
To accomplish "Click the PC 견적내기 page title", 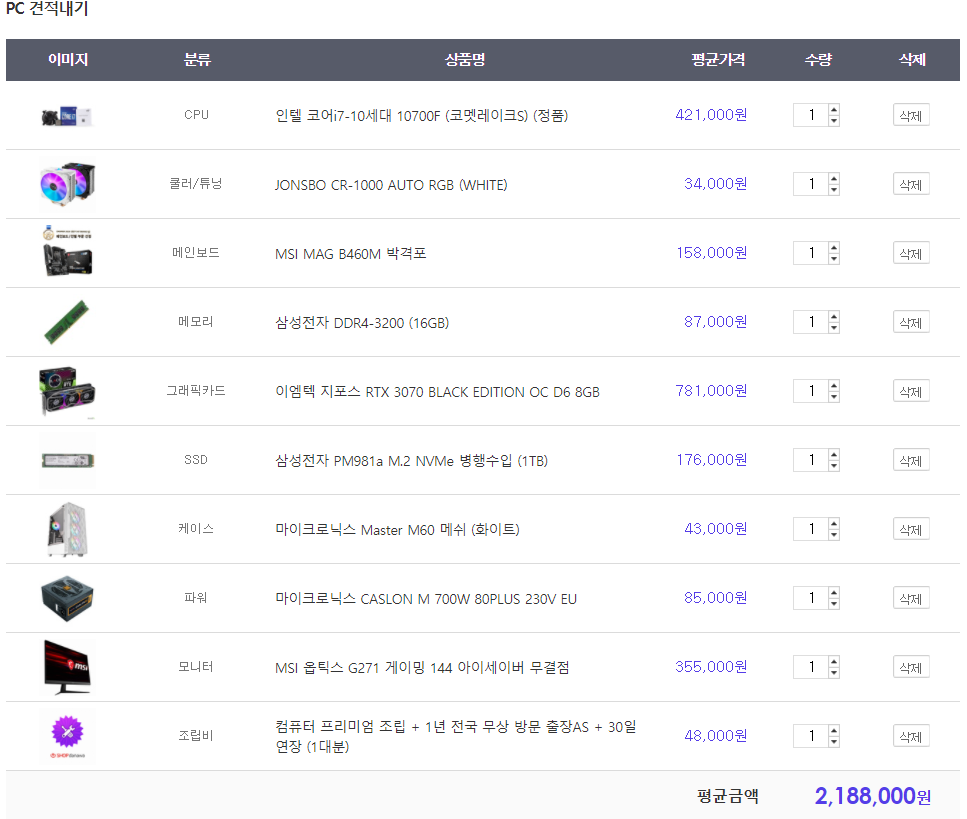I will tap(47, 9).
